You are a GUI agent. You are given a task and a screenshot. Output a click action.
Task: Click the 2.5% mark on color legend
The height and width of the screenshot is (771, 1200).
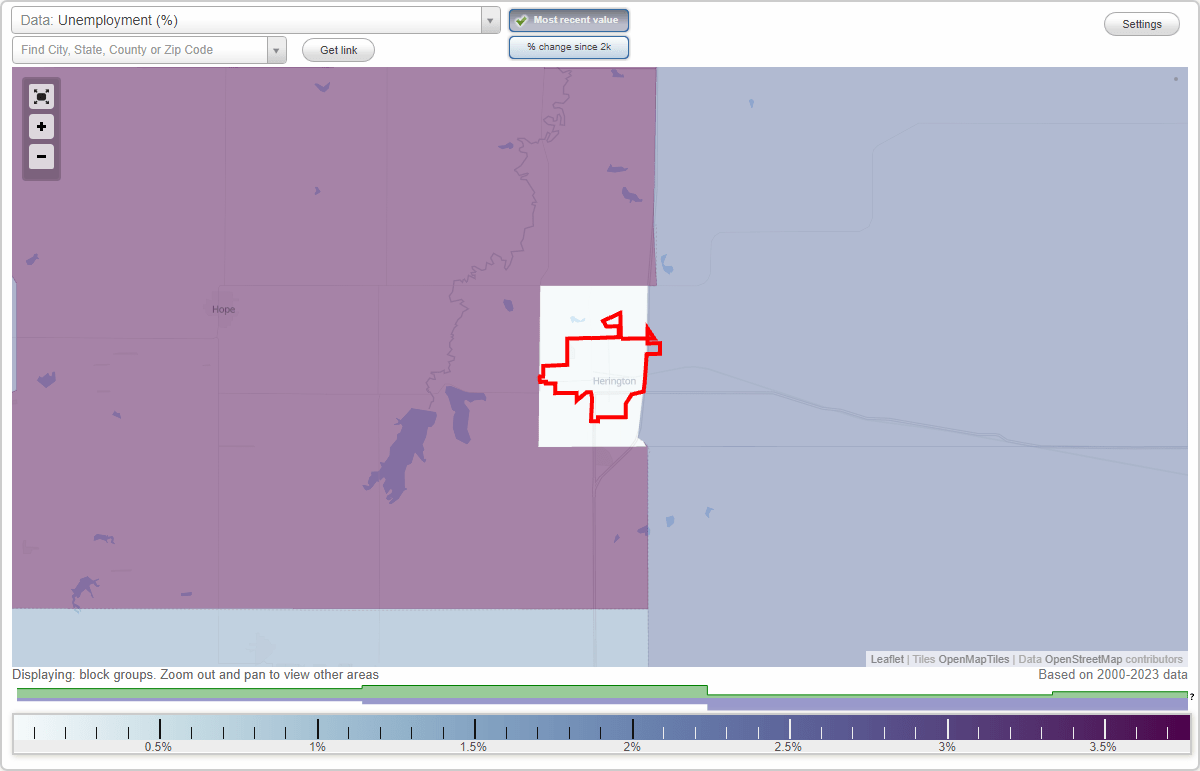(x=788, y=747)
